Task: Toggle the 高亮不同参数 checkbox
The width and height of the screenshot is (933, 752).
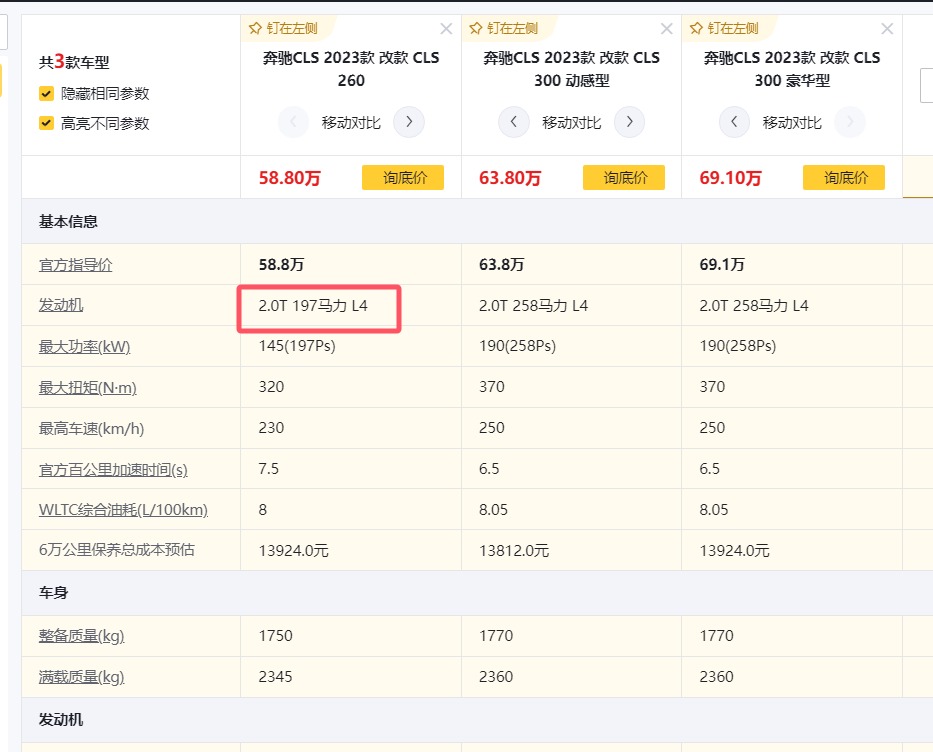Action: (x=46, y=124)
